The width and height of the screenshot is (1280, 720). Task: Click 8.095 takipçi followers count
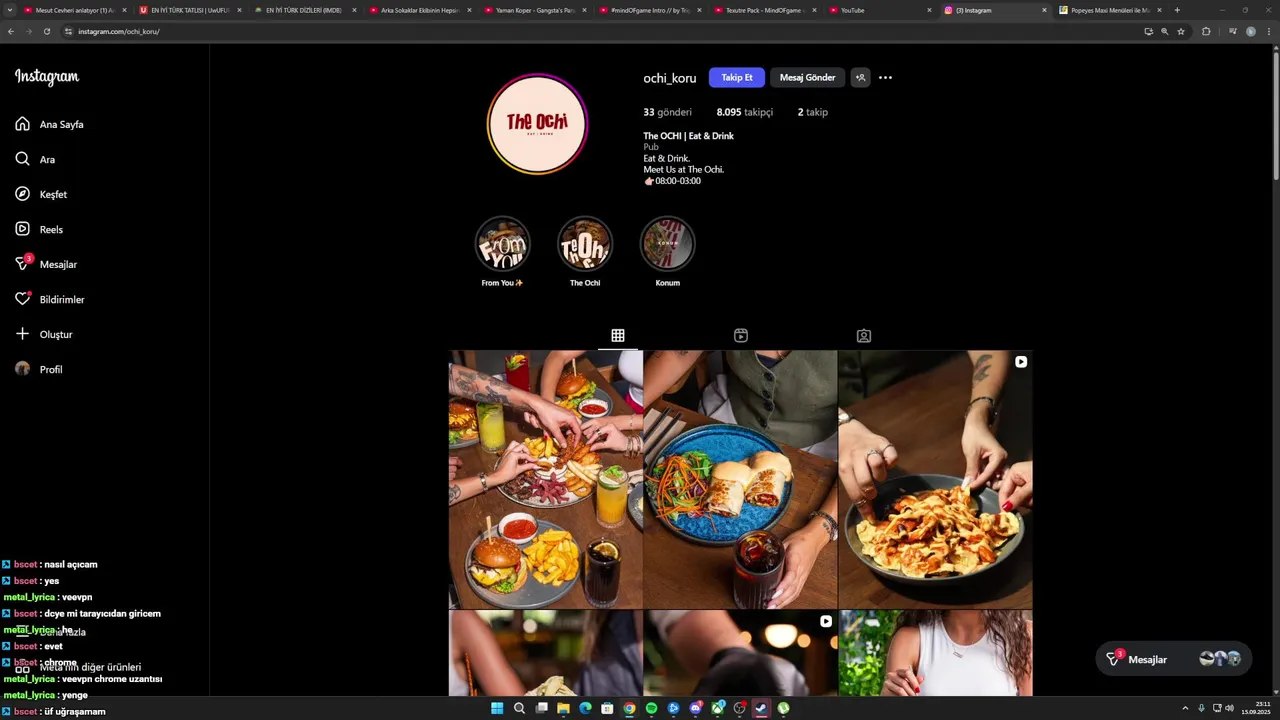coord(744,112)
